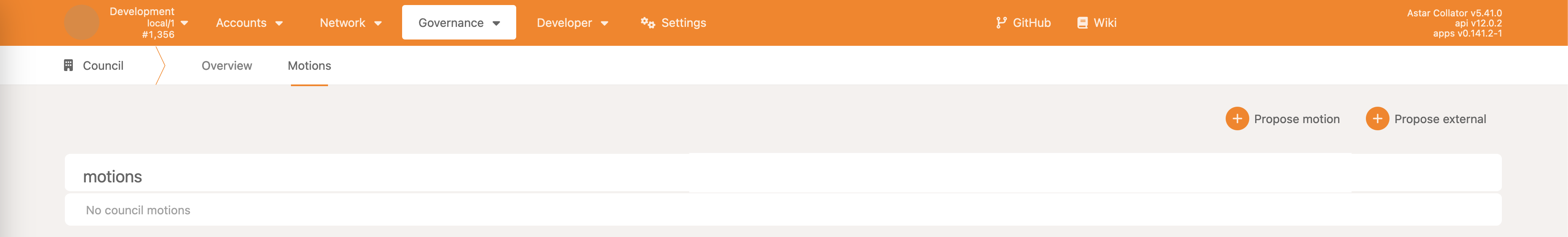The height and width of the screenshot is (237, 1568).
Task: Expand the Network dropdown arrow
Action: (378, 24)
